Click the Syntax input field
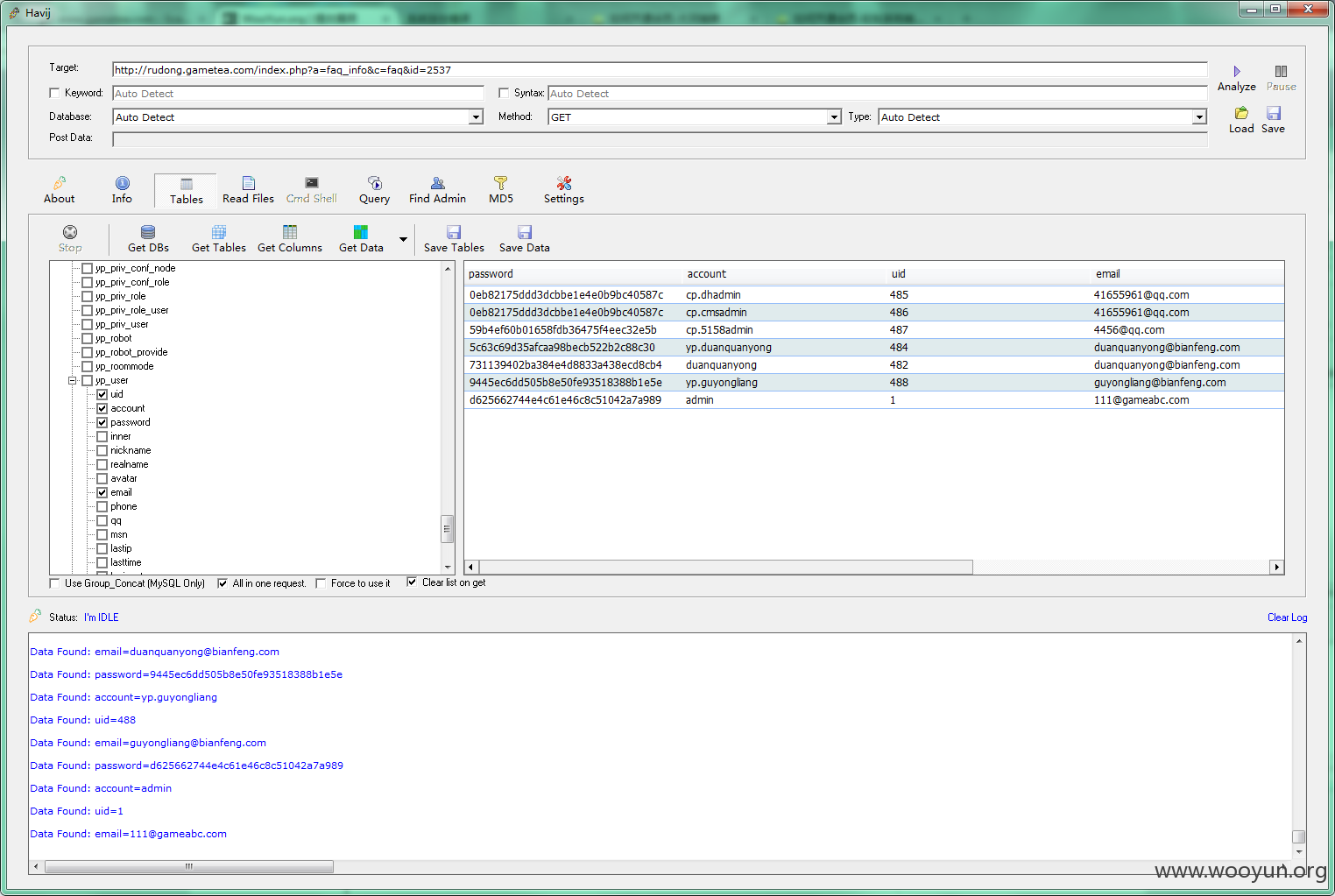This screenshot has width=1335, height=896. [878, 94]
